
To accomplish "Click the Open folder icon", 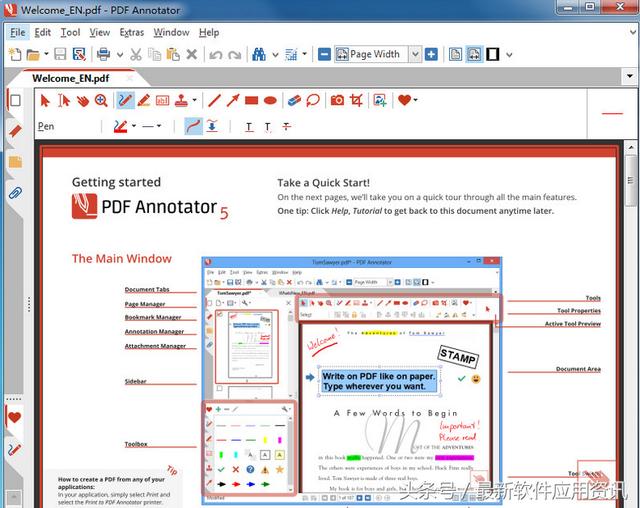I will 33,54.
